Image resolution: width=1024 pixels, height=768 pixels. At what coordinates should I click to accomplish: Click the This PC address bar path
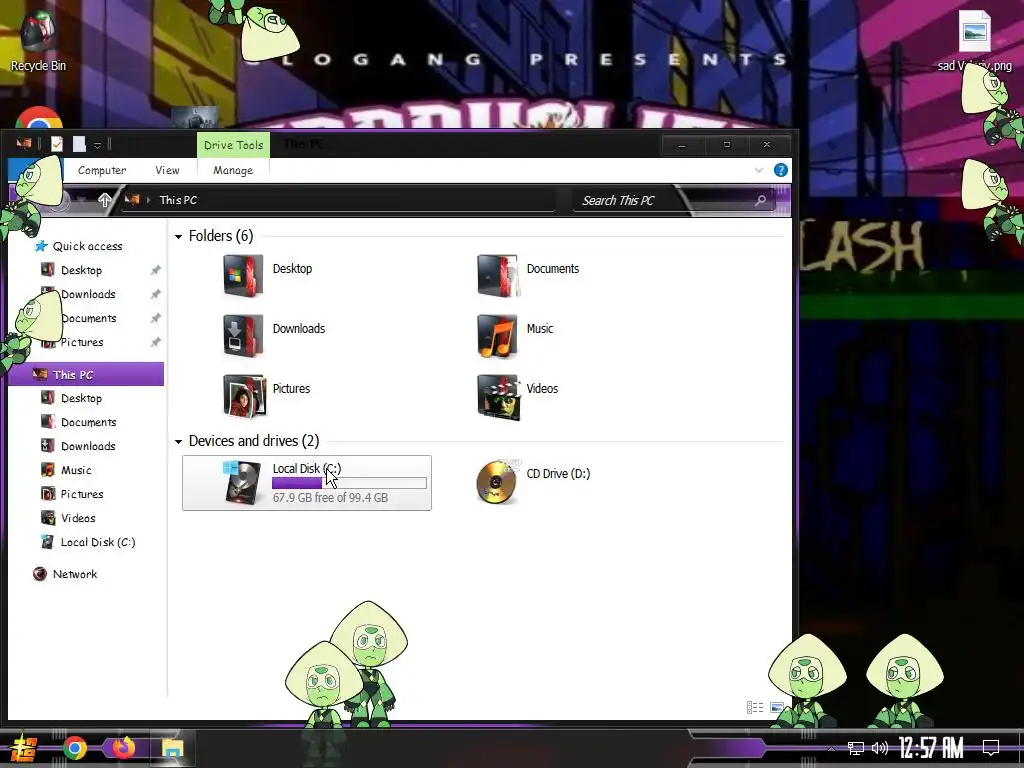[x=178, y=200]
